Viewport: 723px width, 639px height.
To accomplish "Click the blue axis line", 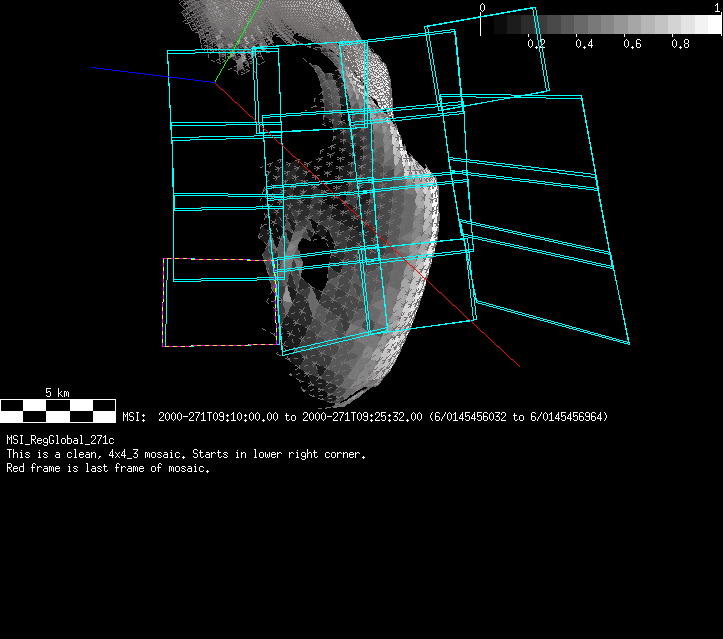I will click(150, 75).
